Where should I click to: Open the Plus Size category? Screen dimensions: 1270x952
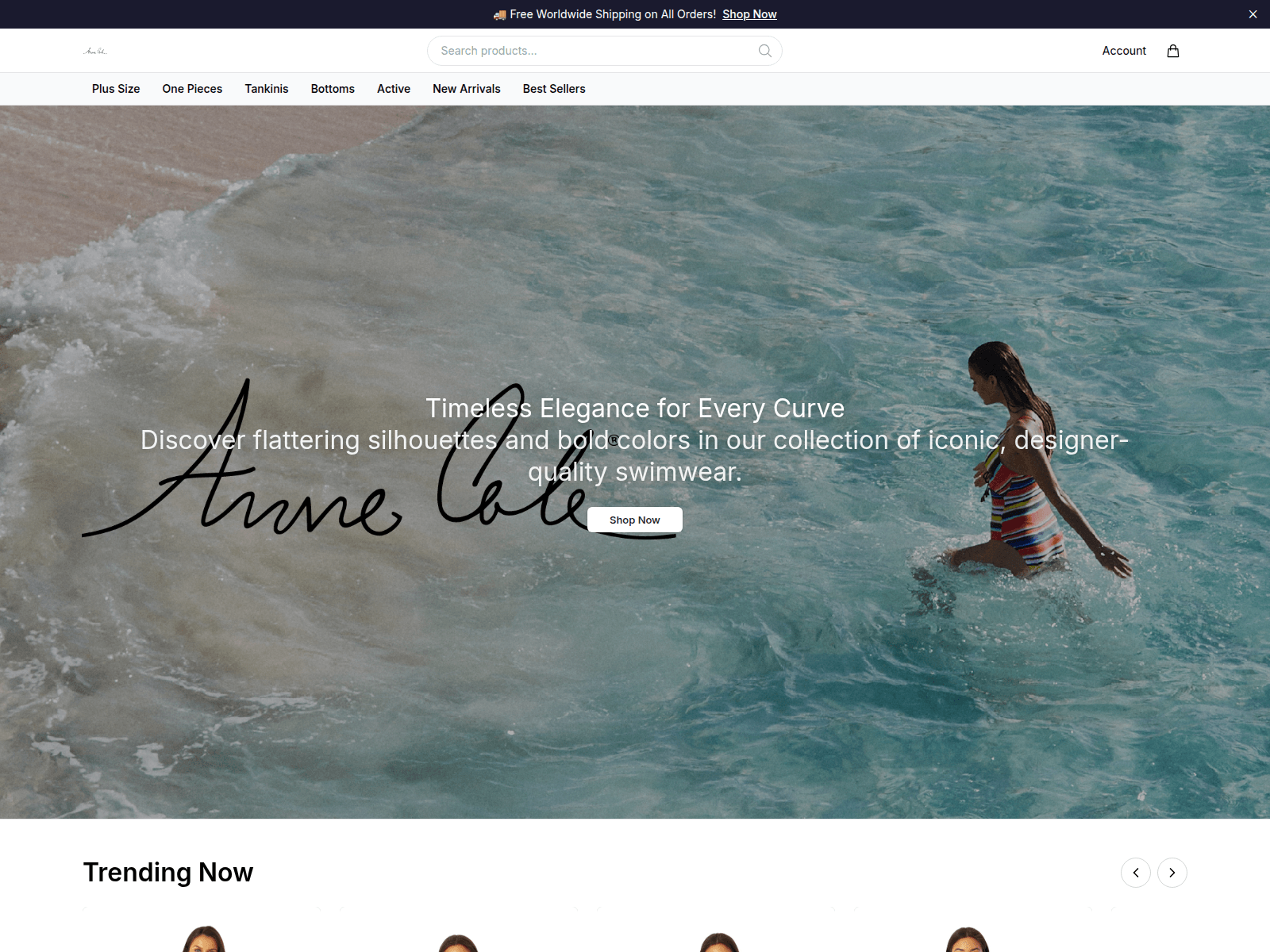(116, 89)
